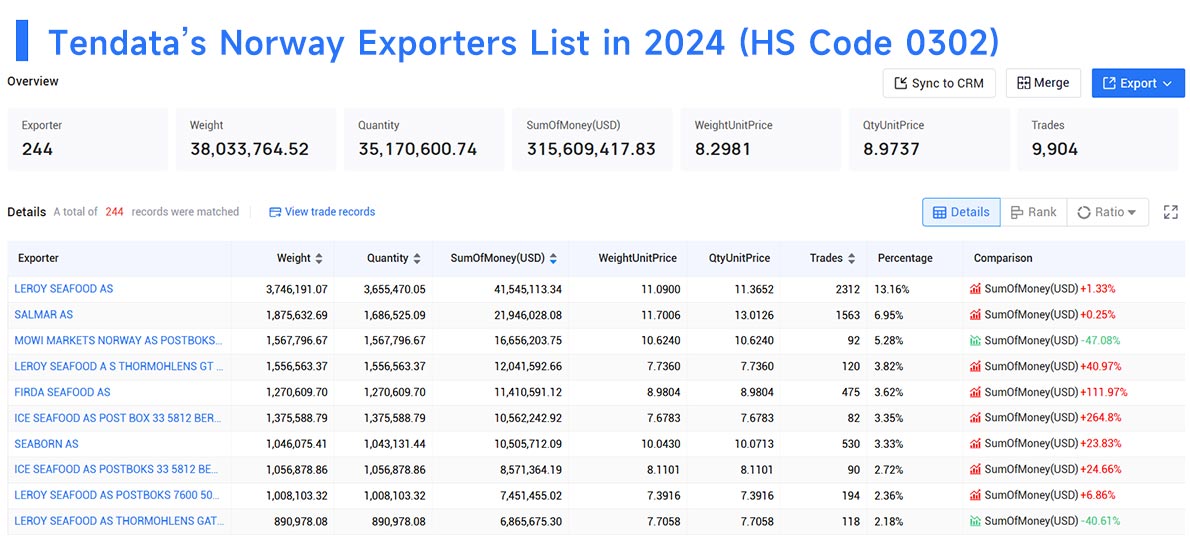
Task: Click trend chart icon in +23.83% row
Action: tap(975, 444)
